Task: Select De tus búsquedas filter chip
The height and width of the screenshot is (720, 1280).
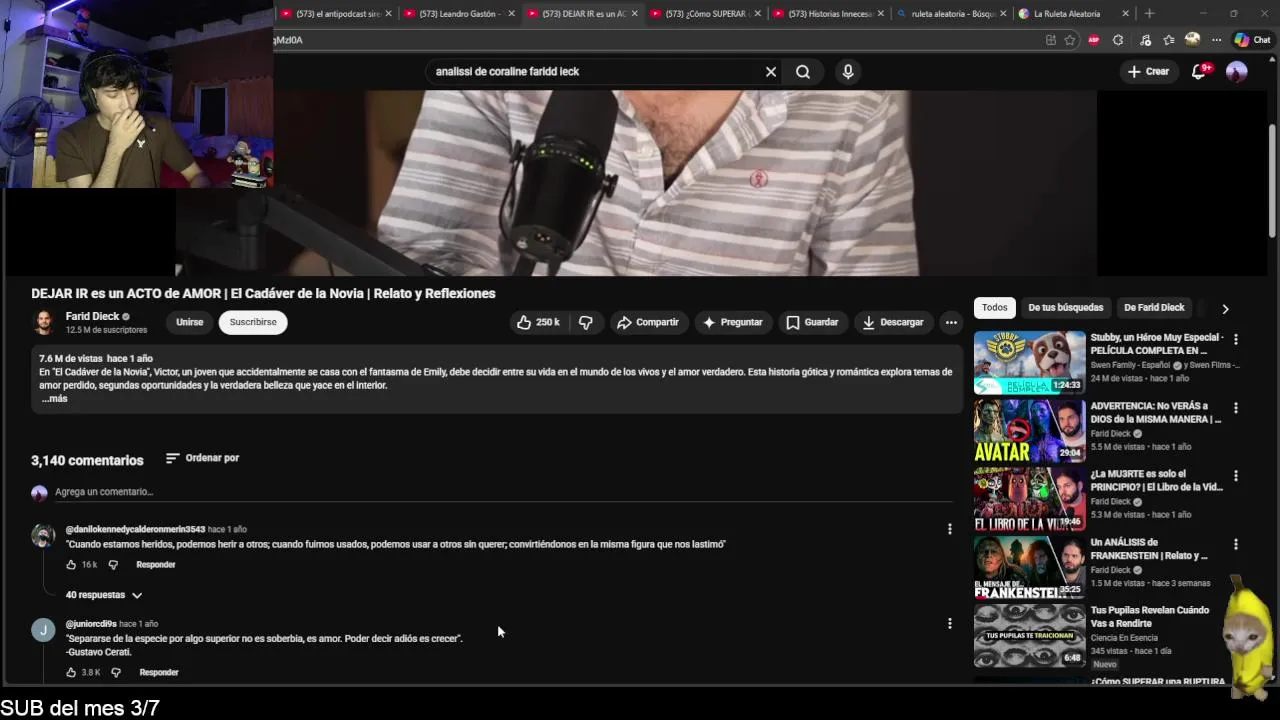Action: pos(1065,308)
